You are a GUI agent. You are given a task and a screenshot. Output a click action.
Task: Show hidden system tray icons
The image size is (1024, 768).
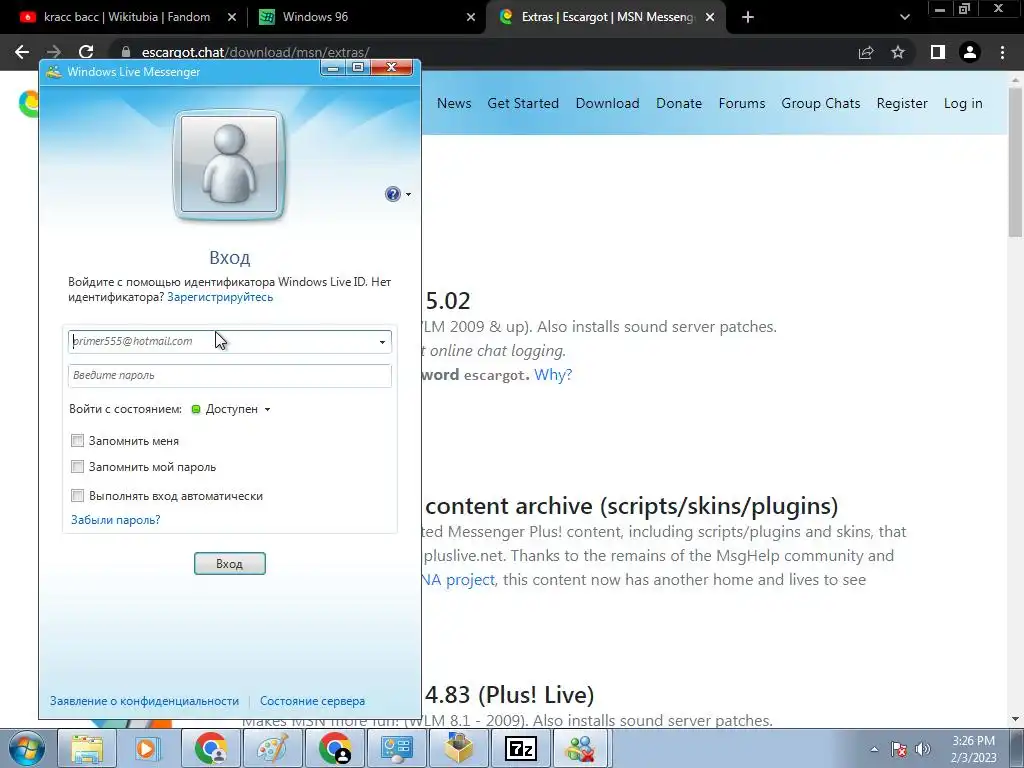click(x=874, y=750)
